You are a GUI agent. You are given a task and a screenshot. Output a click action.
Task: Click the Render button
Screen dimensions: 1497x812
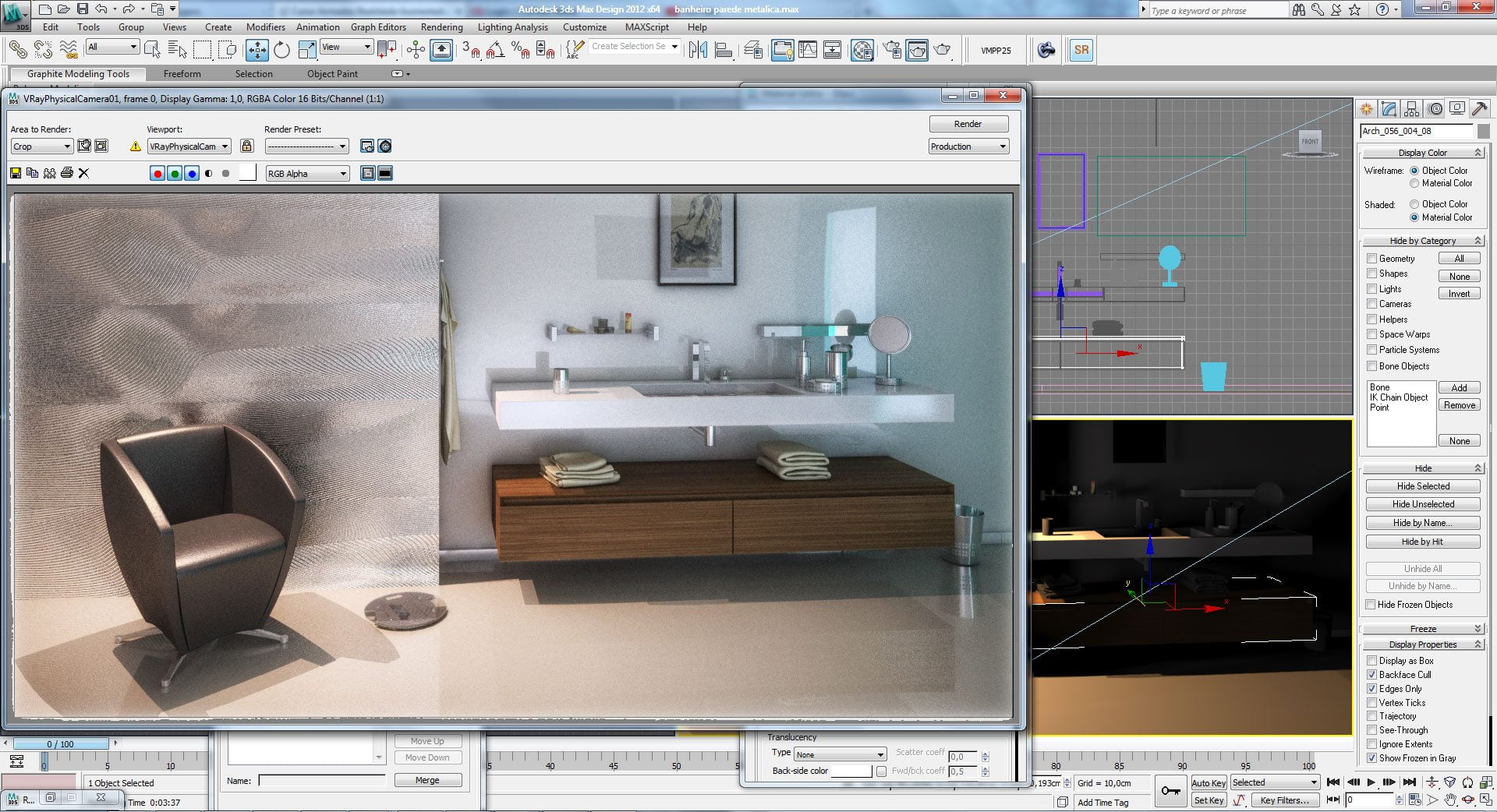968,124
